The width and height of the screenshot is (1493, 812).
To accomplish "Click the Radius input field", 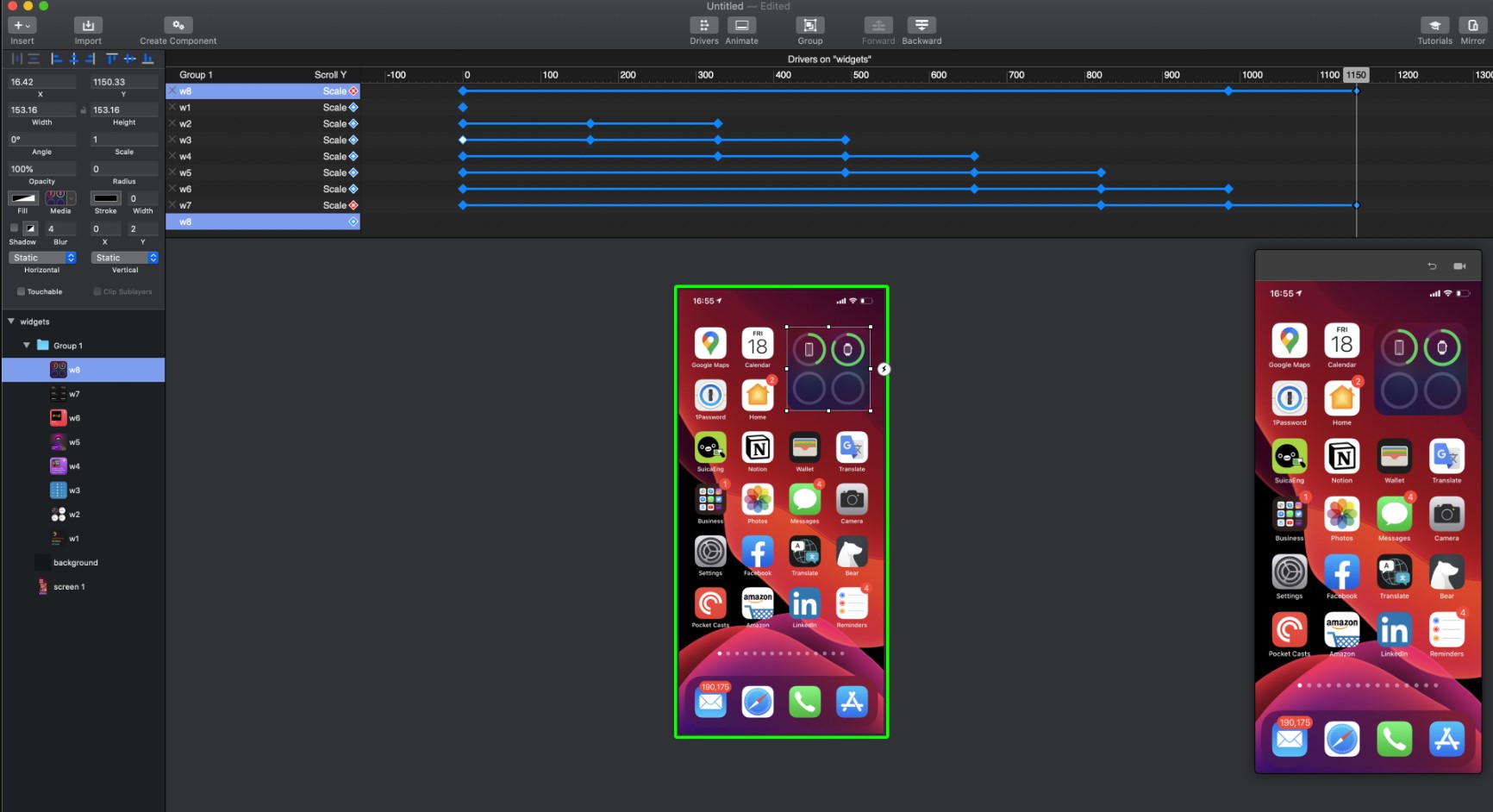I will (x=125, y=169).
